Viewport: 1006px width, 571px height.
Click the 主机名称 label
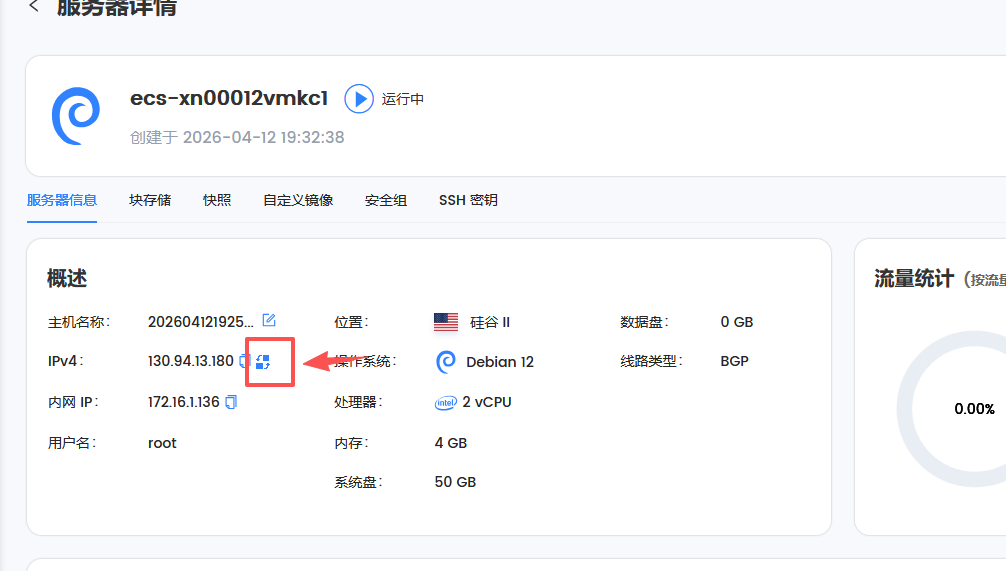(x=79, y=322)
